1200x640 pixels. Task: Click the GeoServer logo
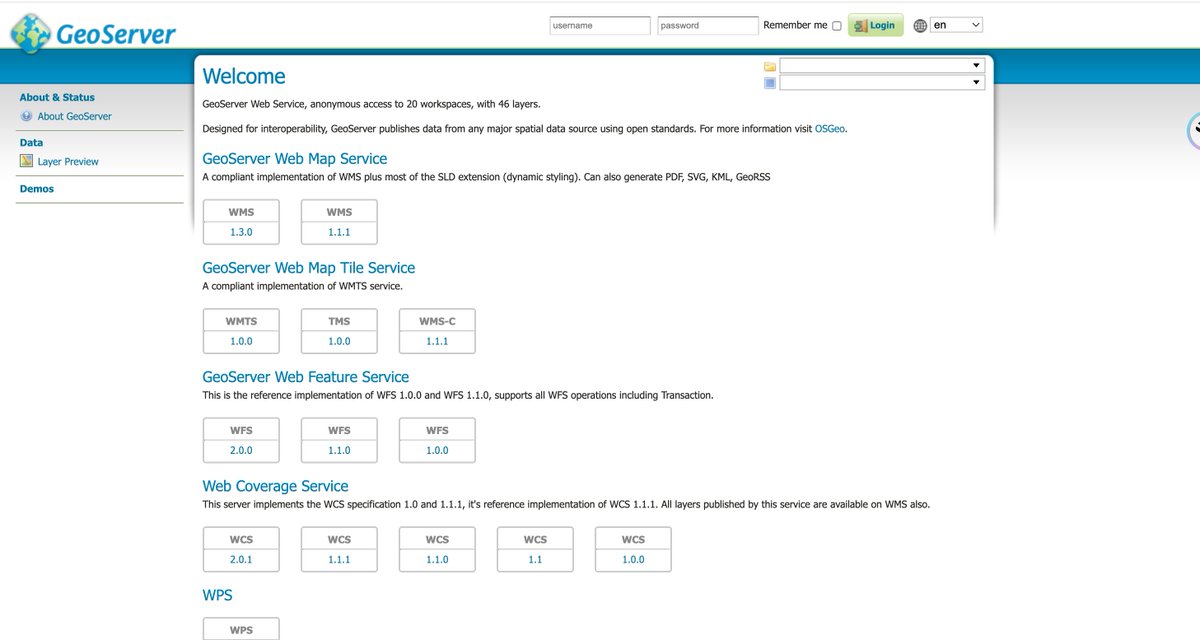(93, 32)
